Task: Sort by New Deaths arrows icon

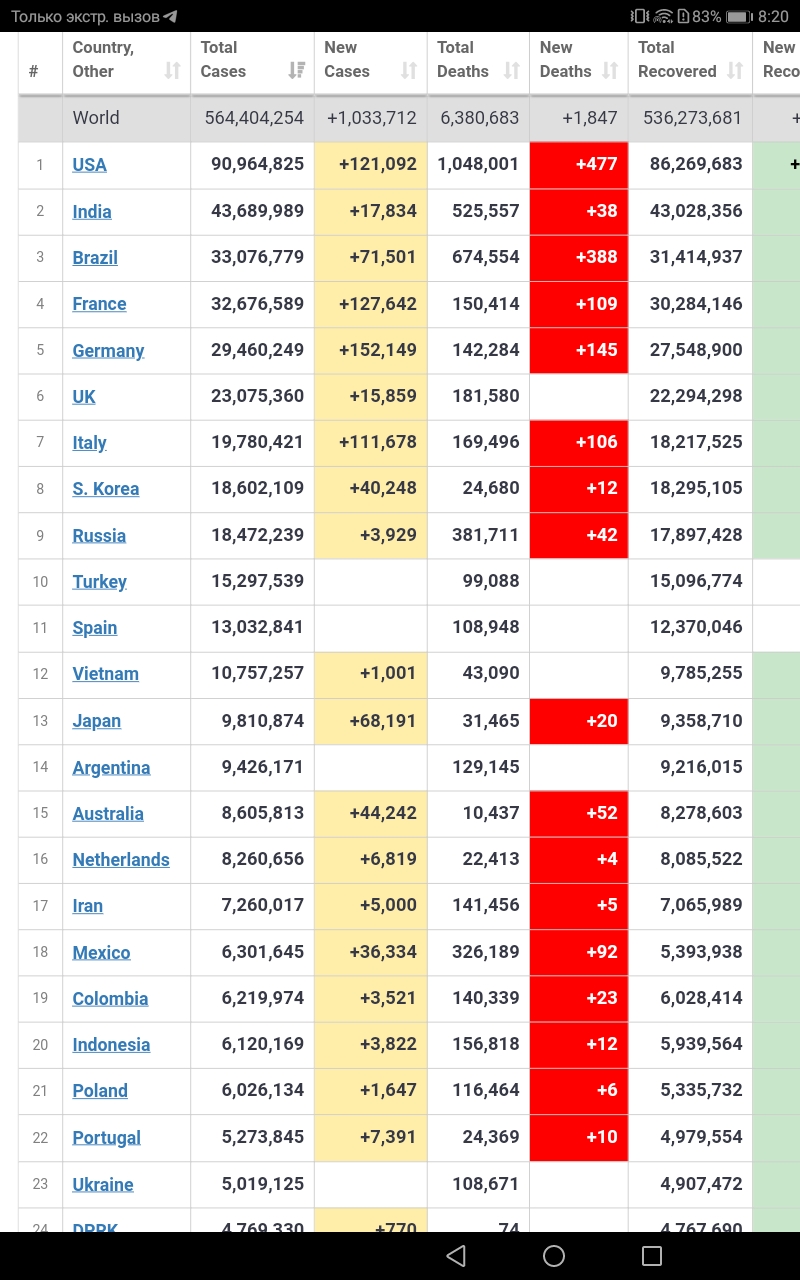Action: (610, 71)
